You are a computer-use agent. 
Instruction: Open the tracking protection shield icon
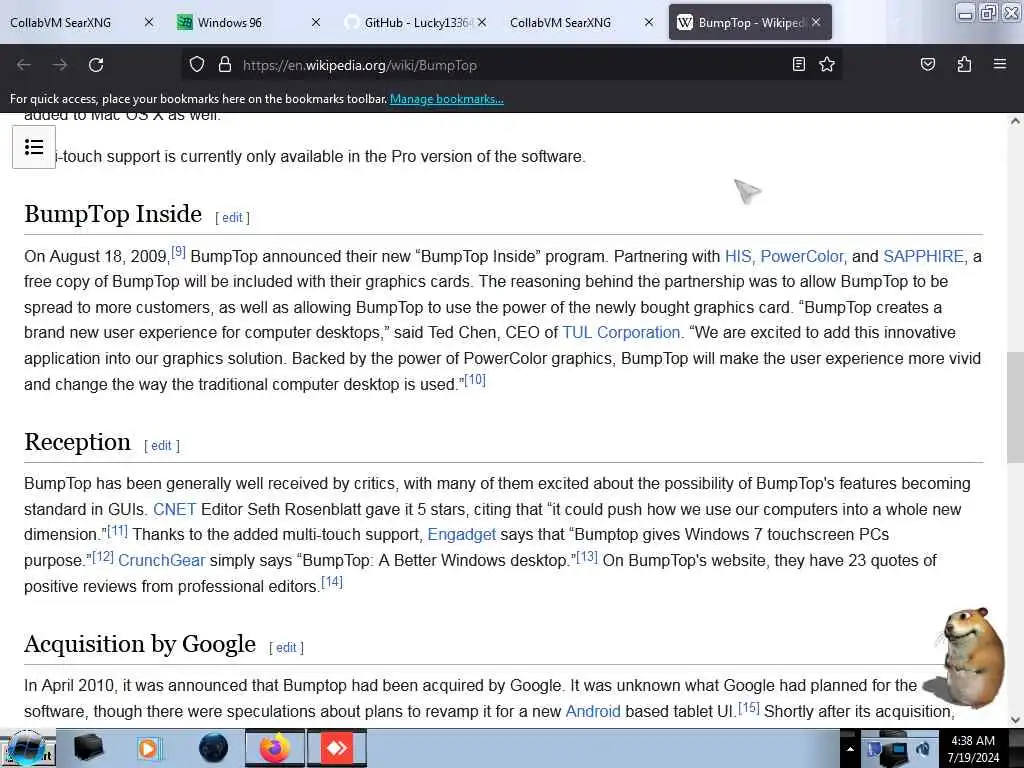click(x=197, y=65)
